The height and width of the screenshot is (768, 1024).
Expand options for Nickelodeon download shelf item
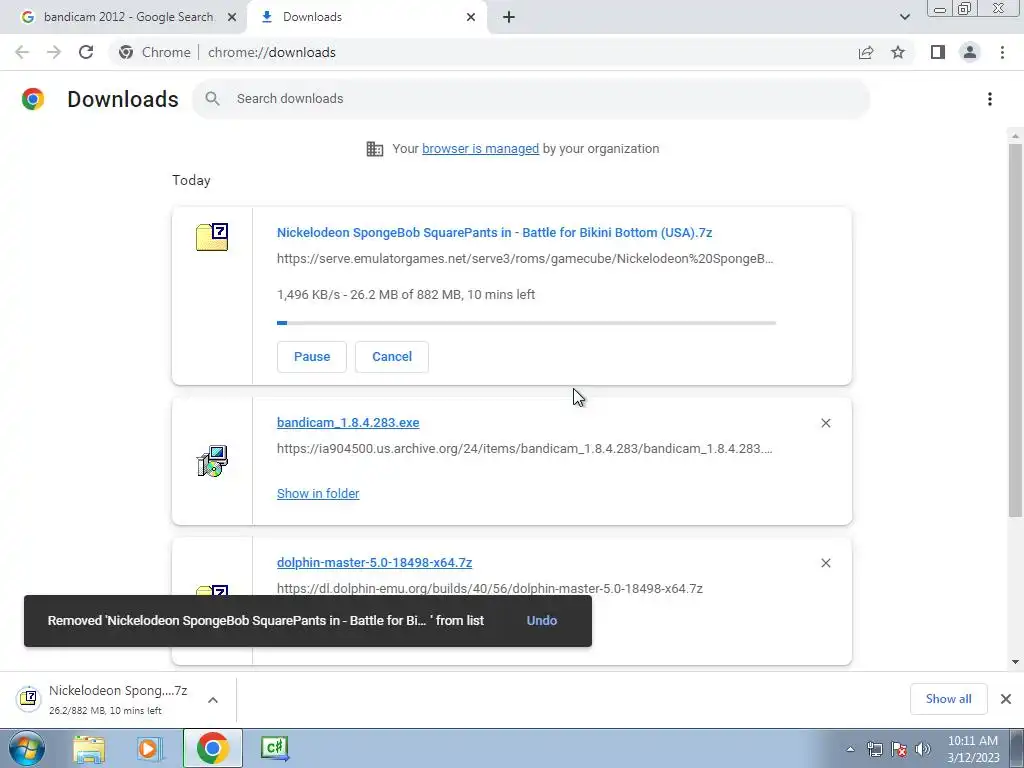pyautogui.click(x=213, y=699)
